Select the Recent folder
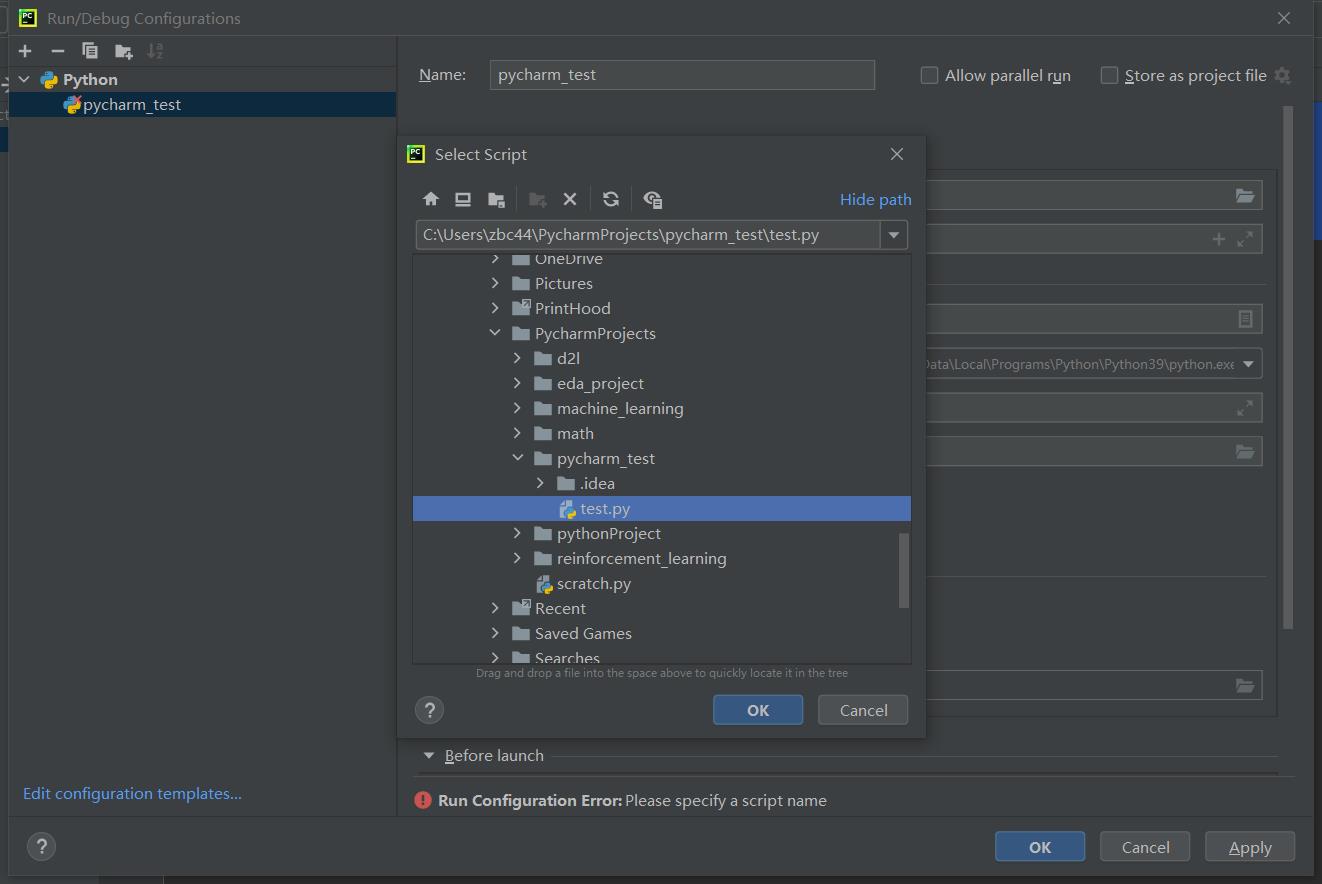 560,608
